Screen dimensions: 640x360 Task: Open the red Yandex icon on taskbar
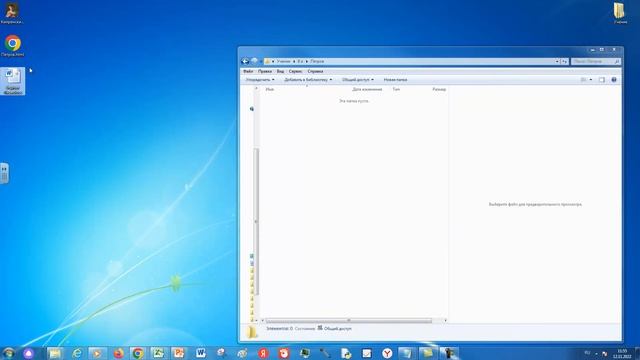[x=263, y=353]
